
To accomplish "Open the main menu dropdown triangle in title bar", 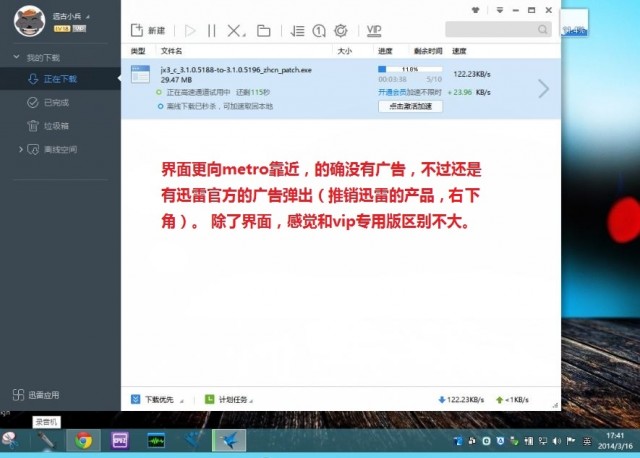I will (x=500, y=10).
